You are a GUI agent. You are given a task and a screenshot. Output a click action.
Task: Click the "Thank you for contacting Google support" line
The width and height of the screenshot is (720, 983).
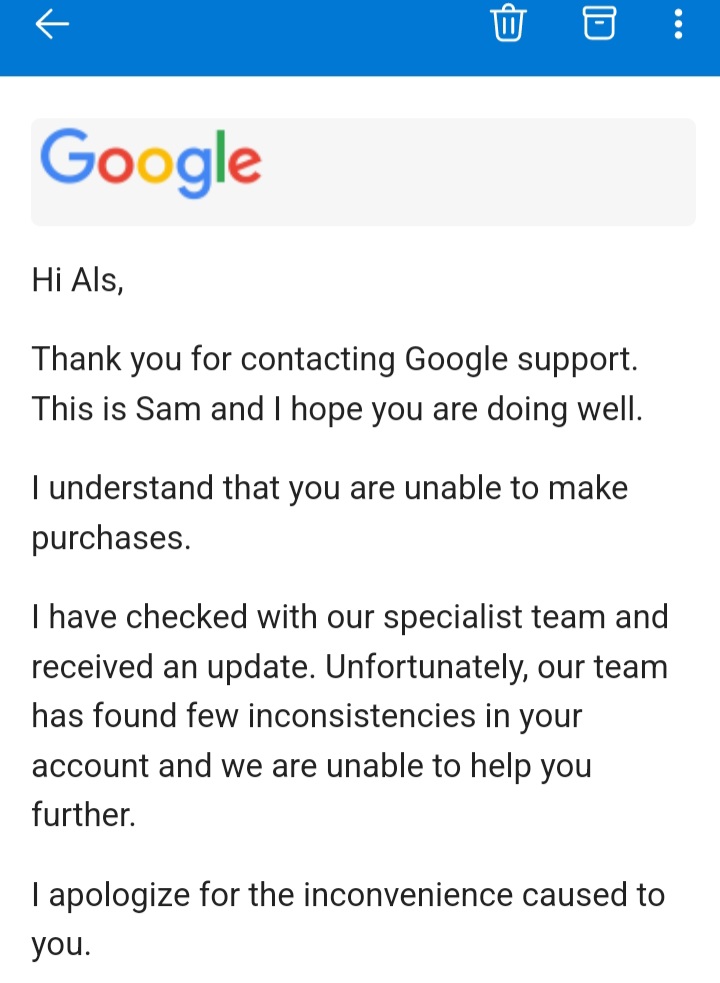pos(334,359)
